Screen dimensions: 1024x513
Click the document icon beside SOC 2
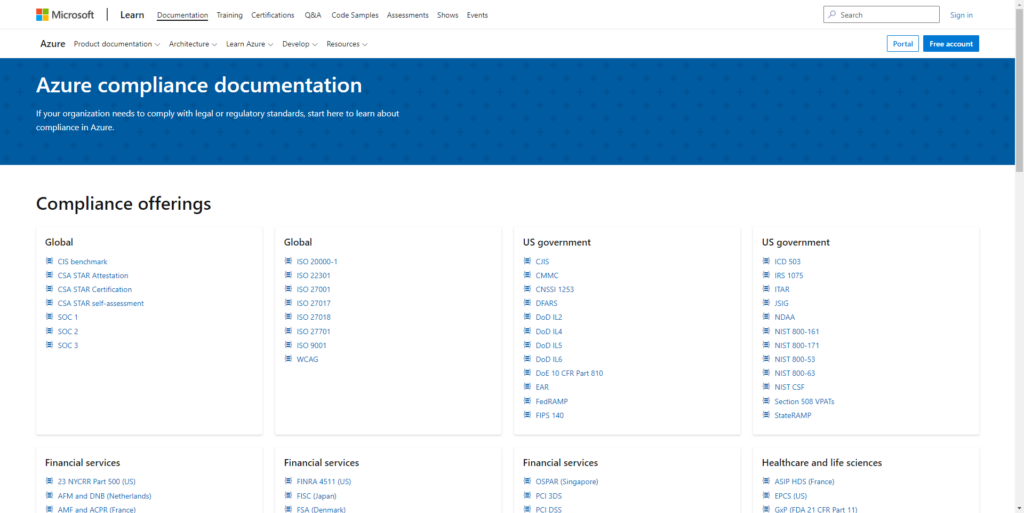click(x=49, y=331)
